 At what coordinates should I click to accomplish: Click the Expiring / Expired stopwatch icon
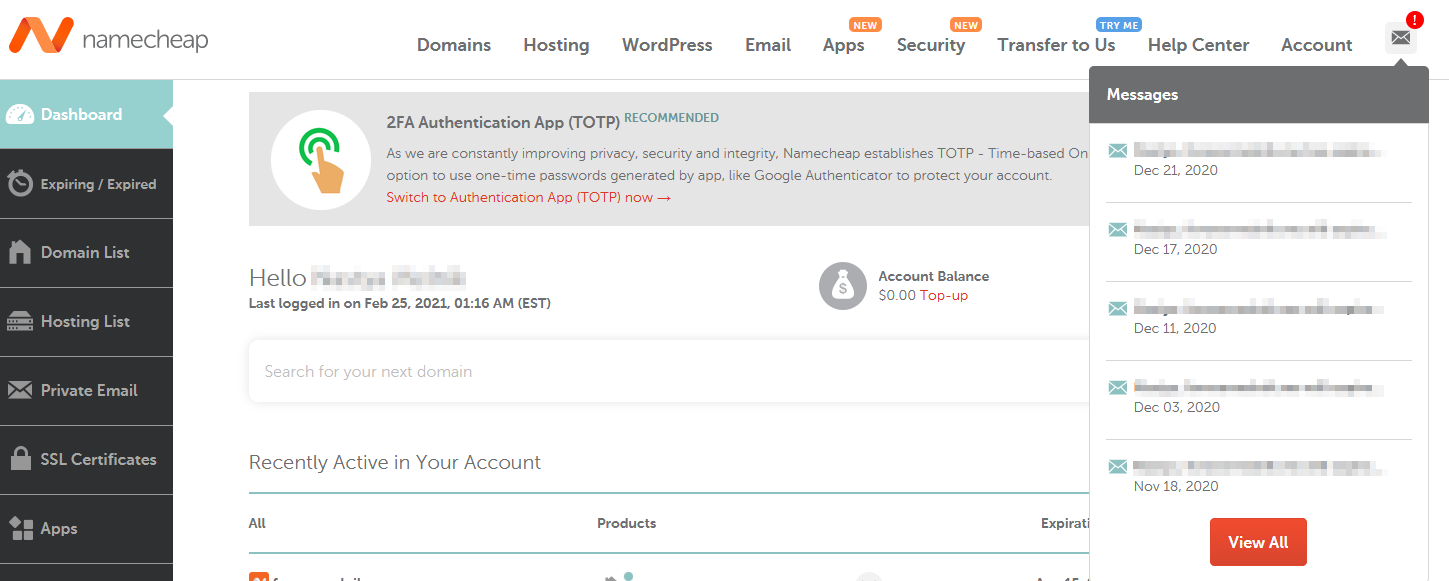20,184
